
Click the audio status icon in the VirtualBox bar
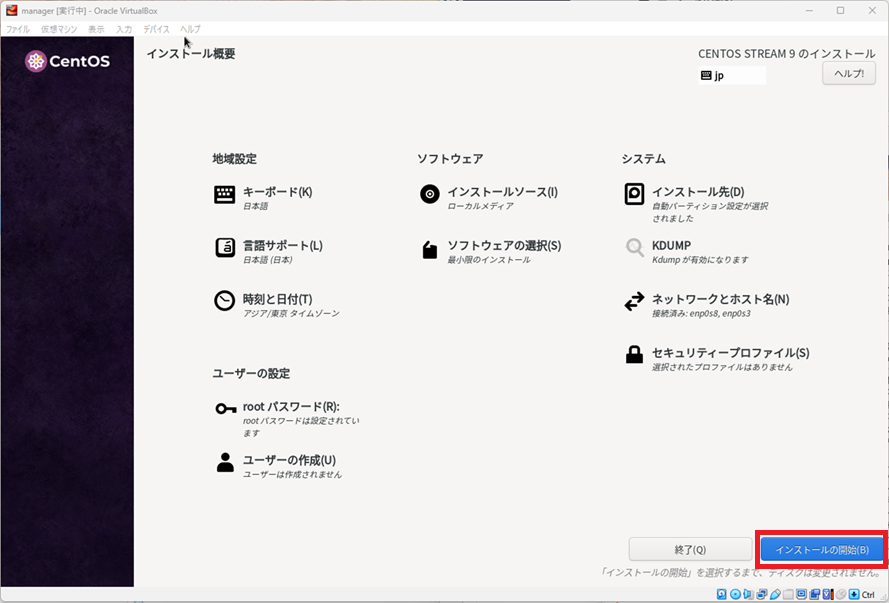coord(748,594)
